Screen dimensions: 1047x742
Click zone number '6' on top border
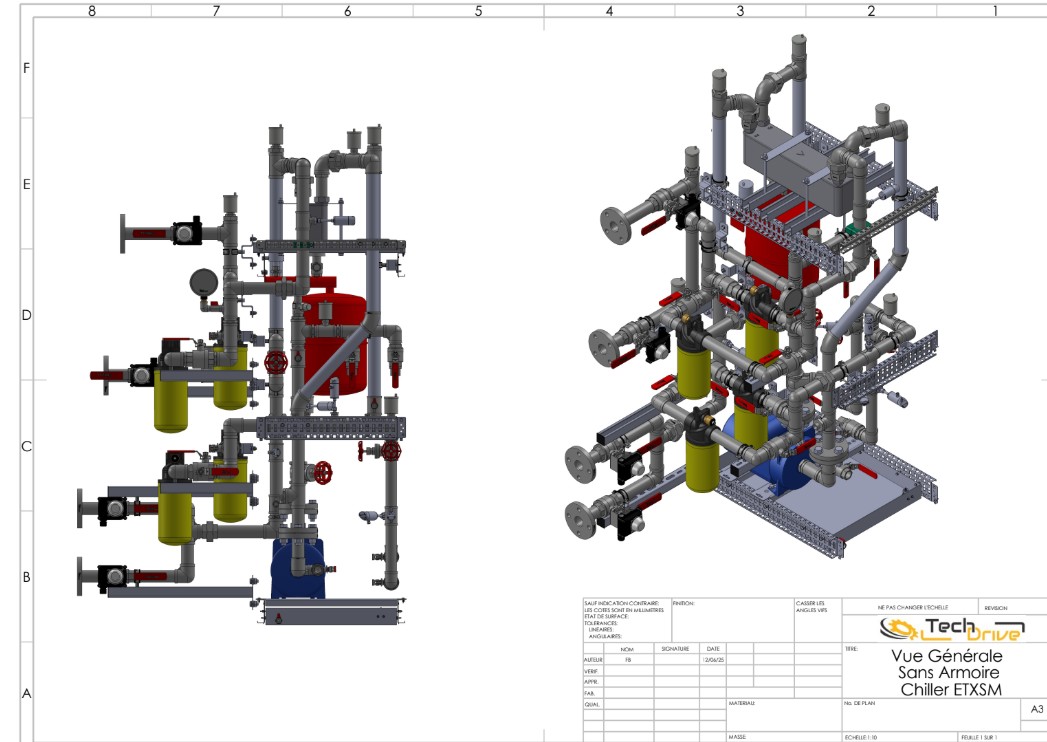tap(347, 11)
